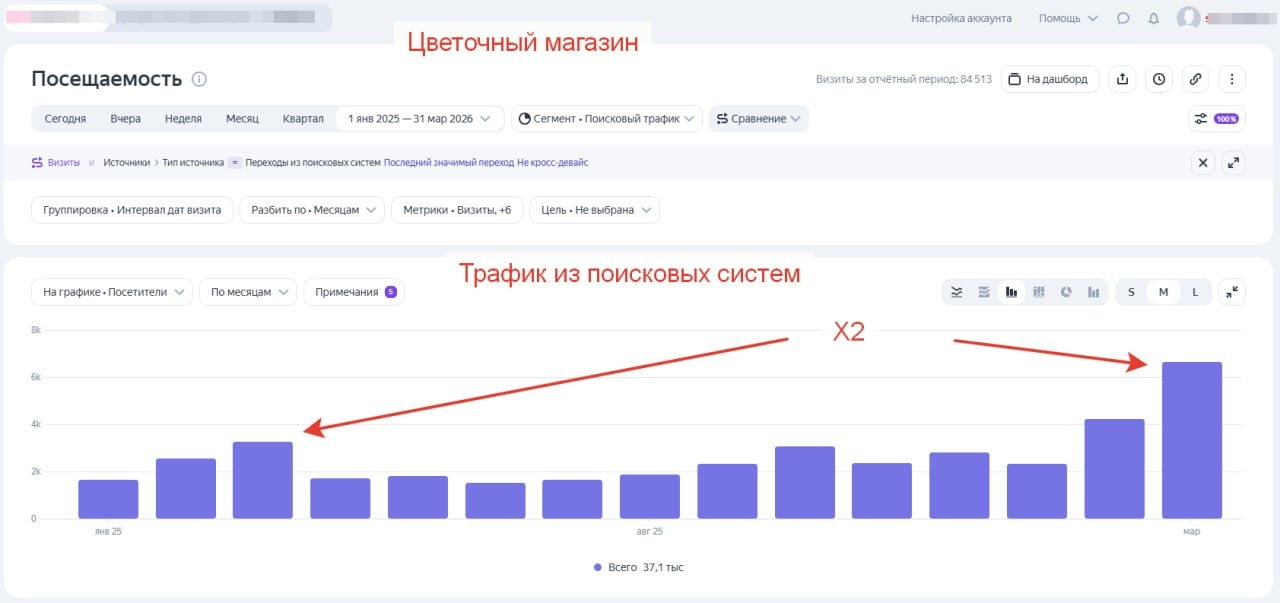Select the line chart type
The width and height of the screenshot is (1280, 603).
tap(957, 292)
